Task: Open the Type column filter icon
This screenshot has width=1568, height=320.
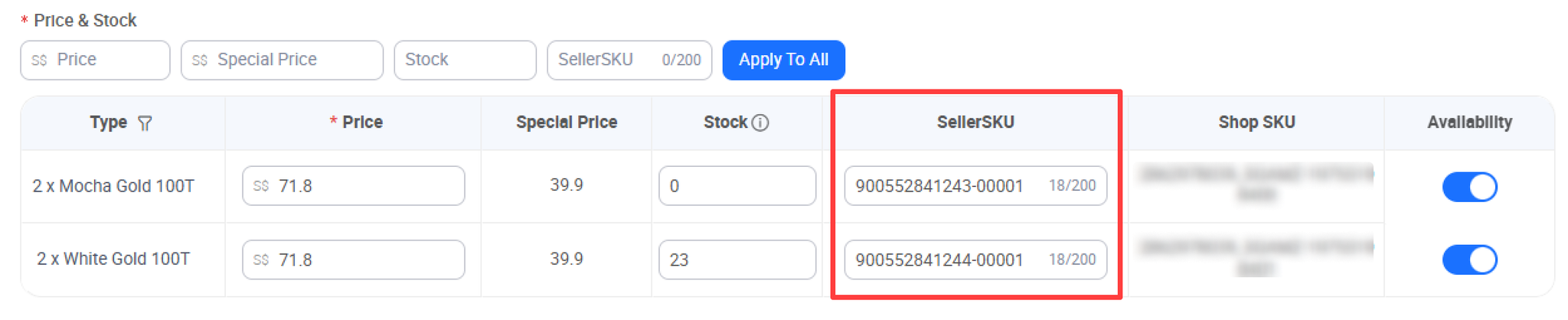Action: 144,123
